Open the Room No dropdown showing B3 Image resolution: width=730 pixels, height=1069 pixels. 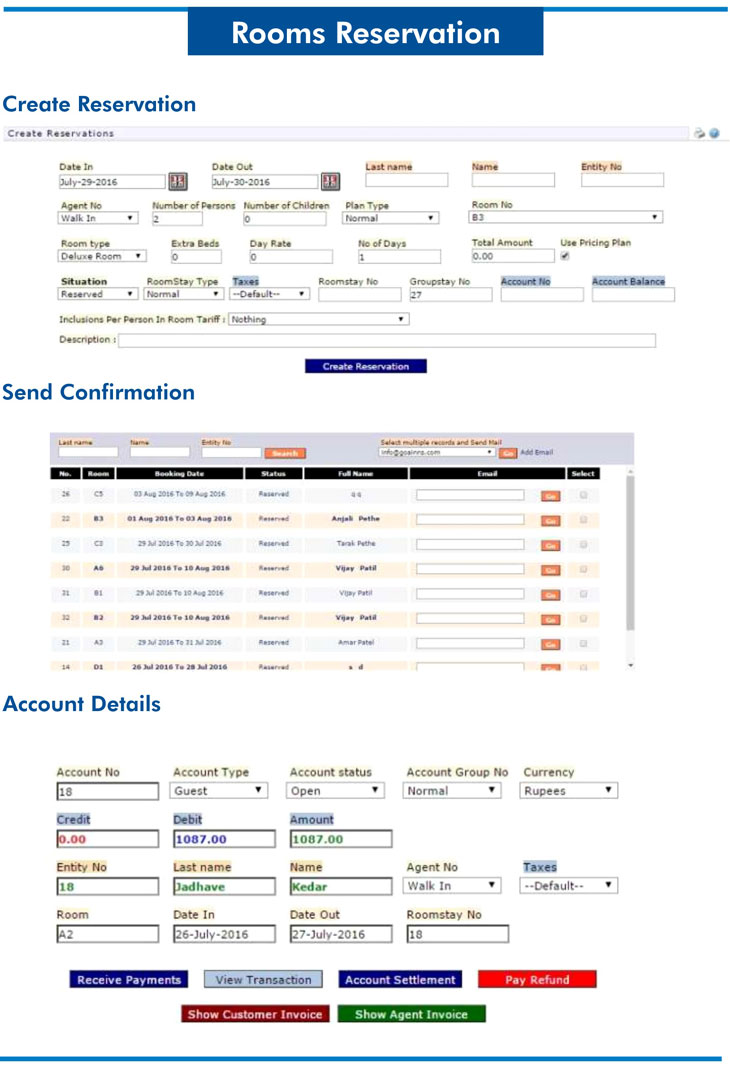(x=566, y=217)
